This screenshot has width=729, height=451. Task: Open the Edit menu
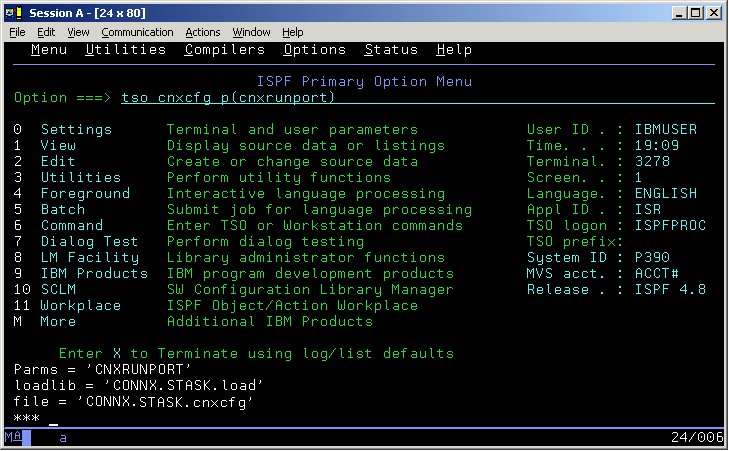[47, 32]
